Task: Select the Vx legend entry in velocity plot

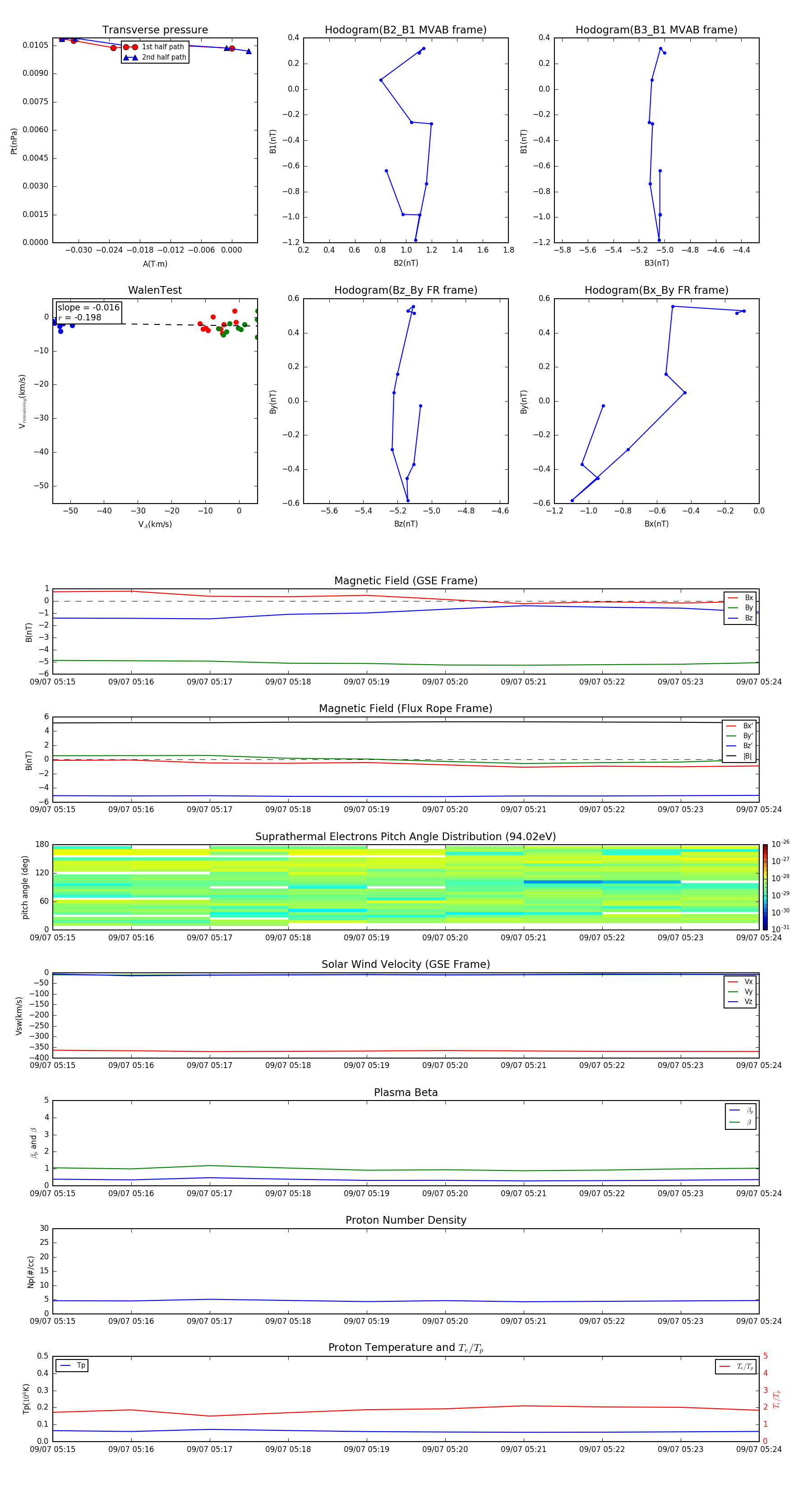Action: [740, 981]
